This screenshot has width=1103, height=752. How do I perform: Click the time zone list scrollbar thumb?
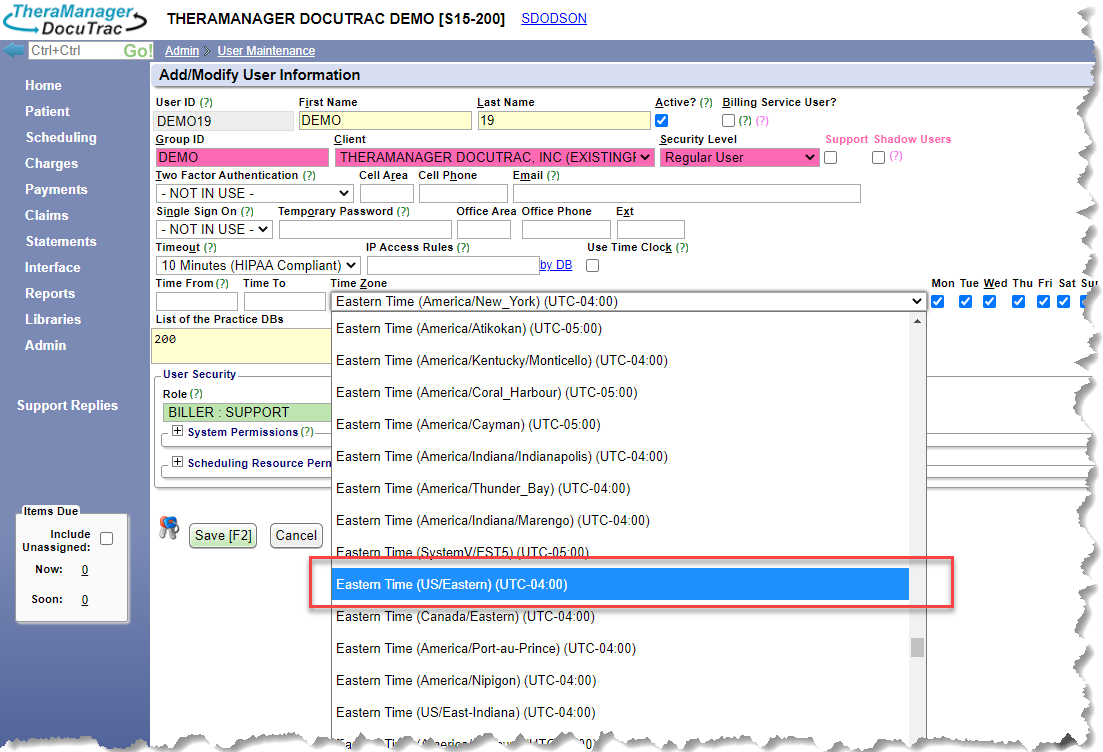(917, 647)
